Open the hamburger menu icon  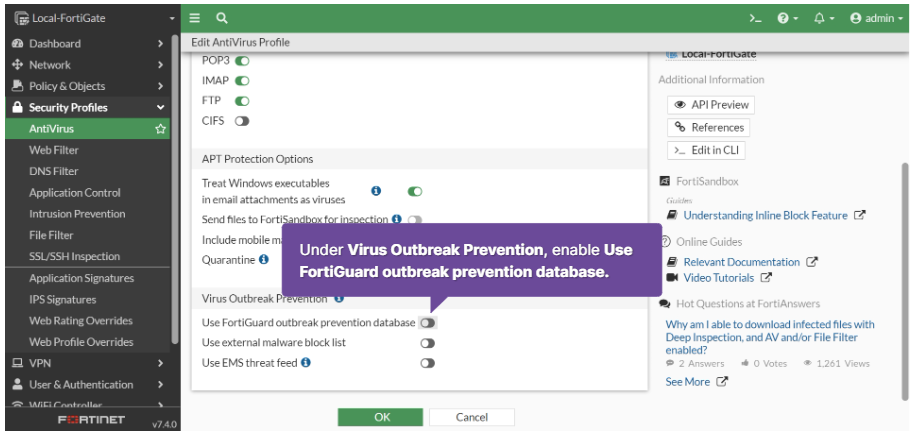pyautogui.click(x=195, y=18)
